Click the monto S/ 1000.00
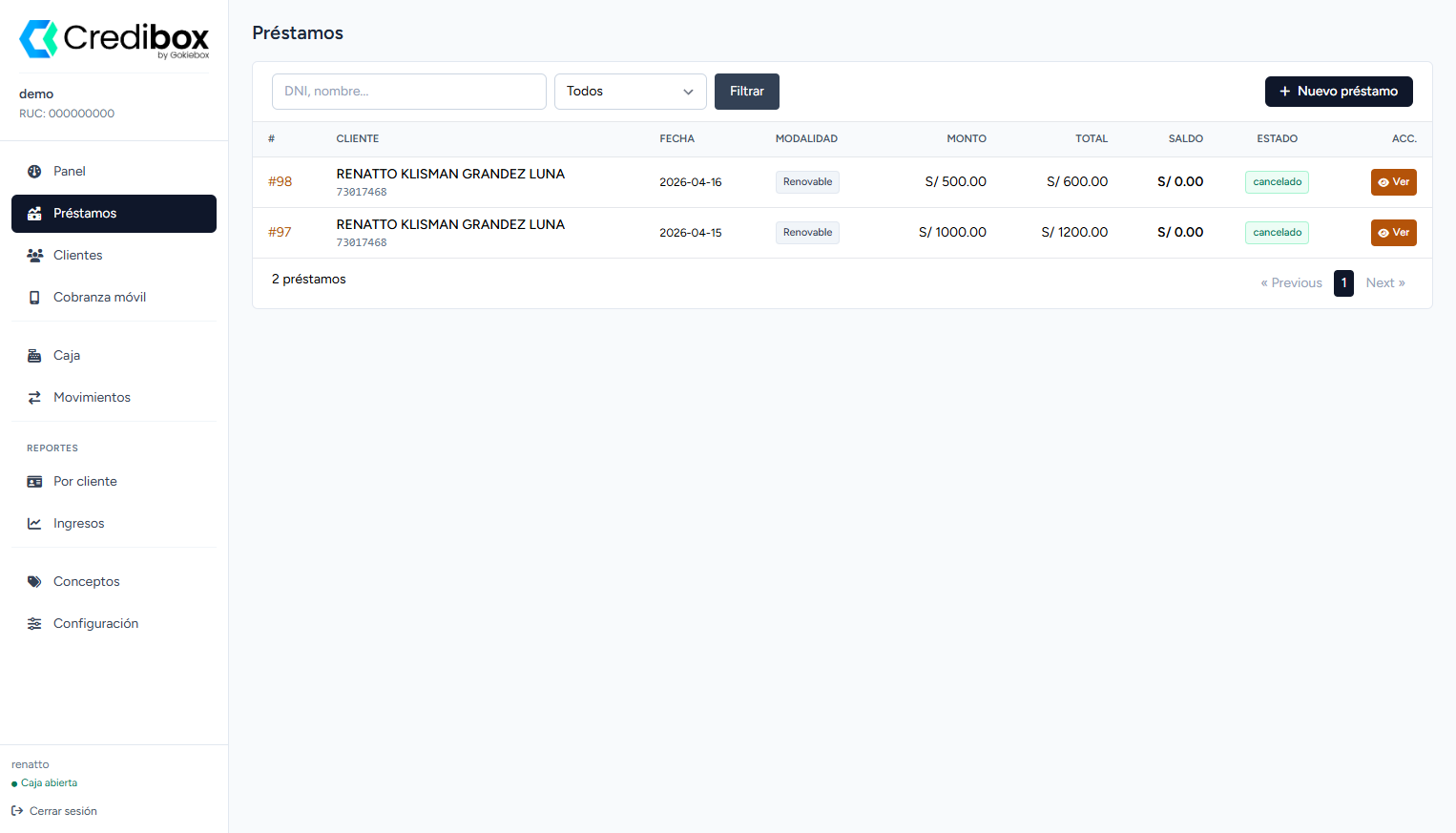The height and width of the screenshot is (833, 1456). (x=952, y=233)
